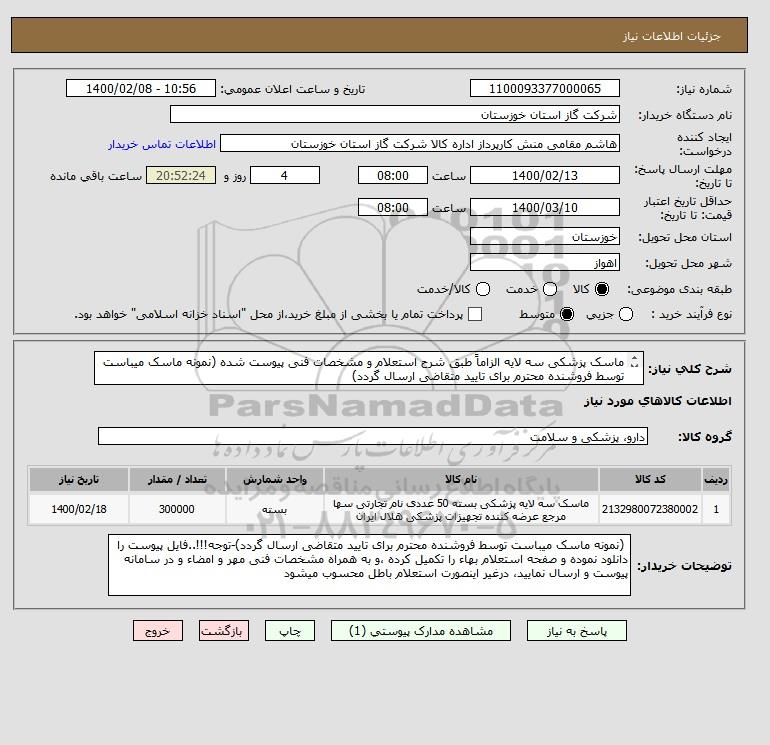Click the price validity 08:00 time field
Viewport: 770px width, 745px height.
393,207
